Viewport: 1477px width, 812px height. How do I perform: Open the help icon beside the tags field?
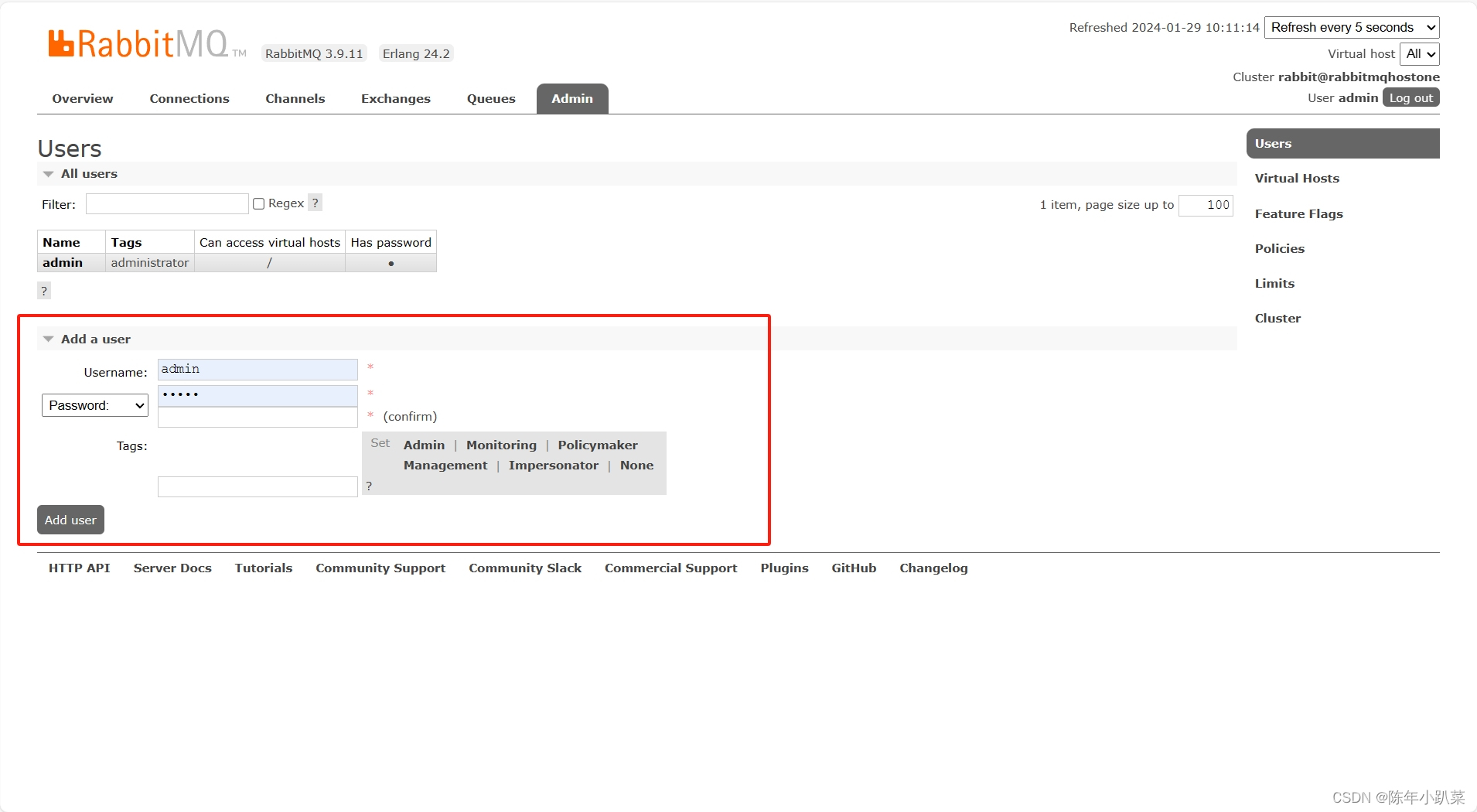point(369,486)
